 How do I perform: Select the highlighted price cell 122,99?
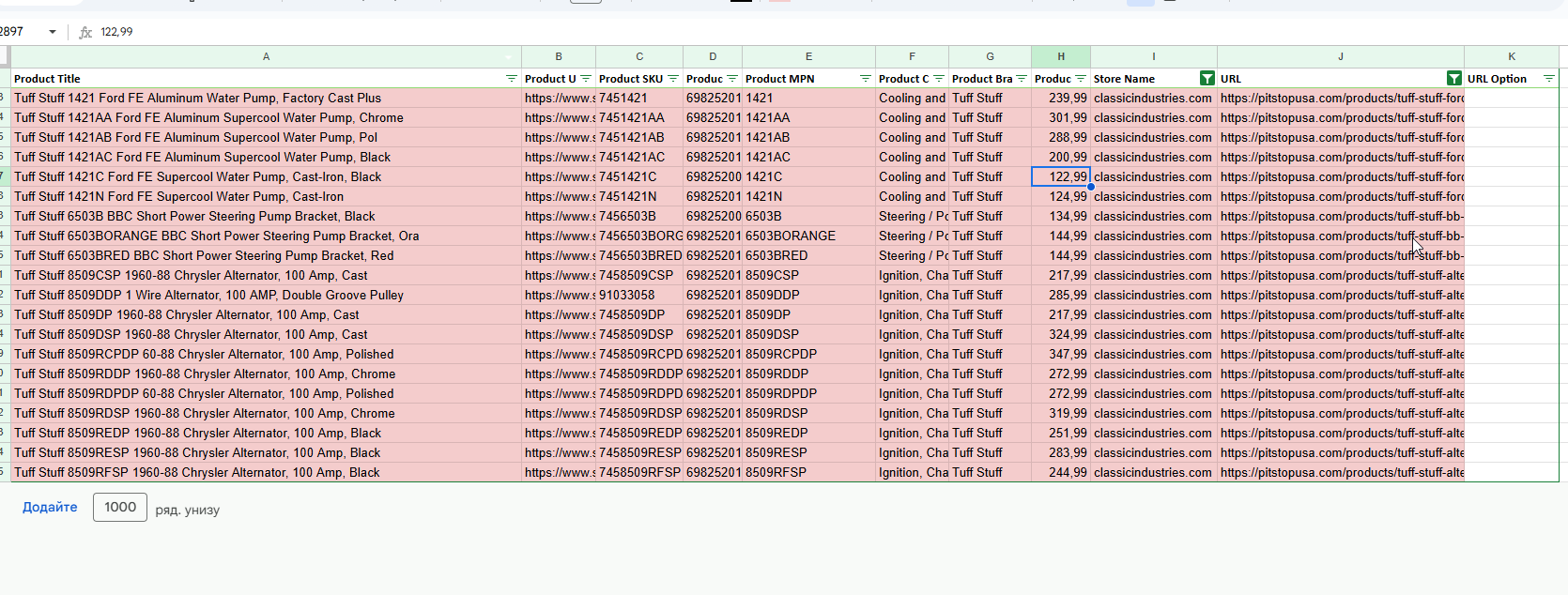1061,176
